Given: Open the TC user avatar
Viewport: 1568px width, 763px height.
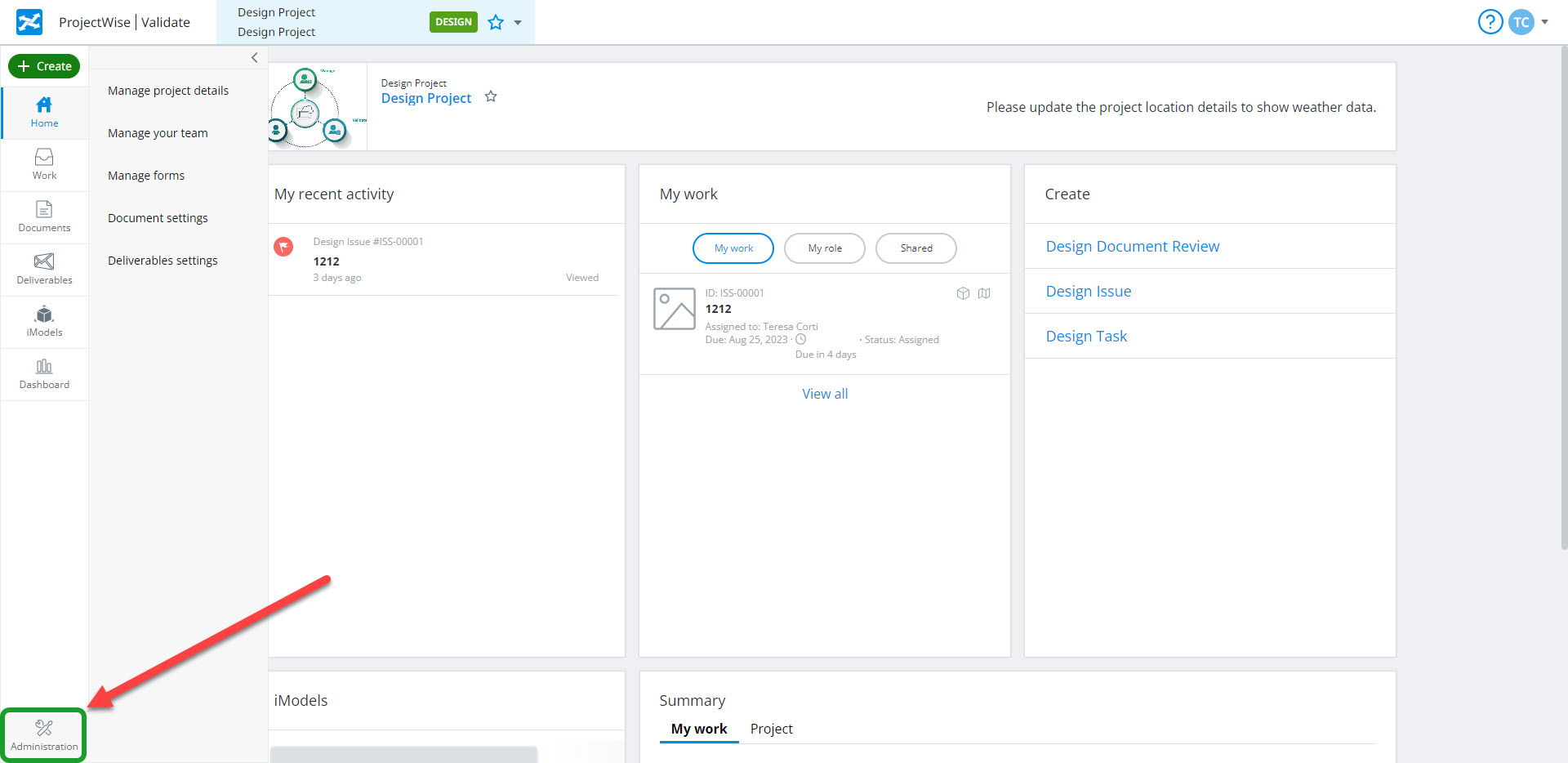Looking at the screenshot, I should point(1521,22).
